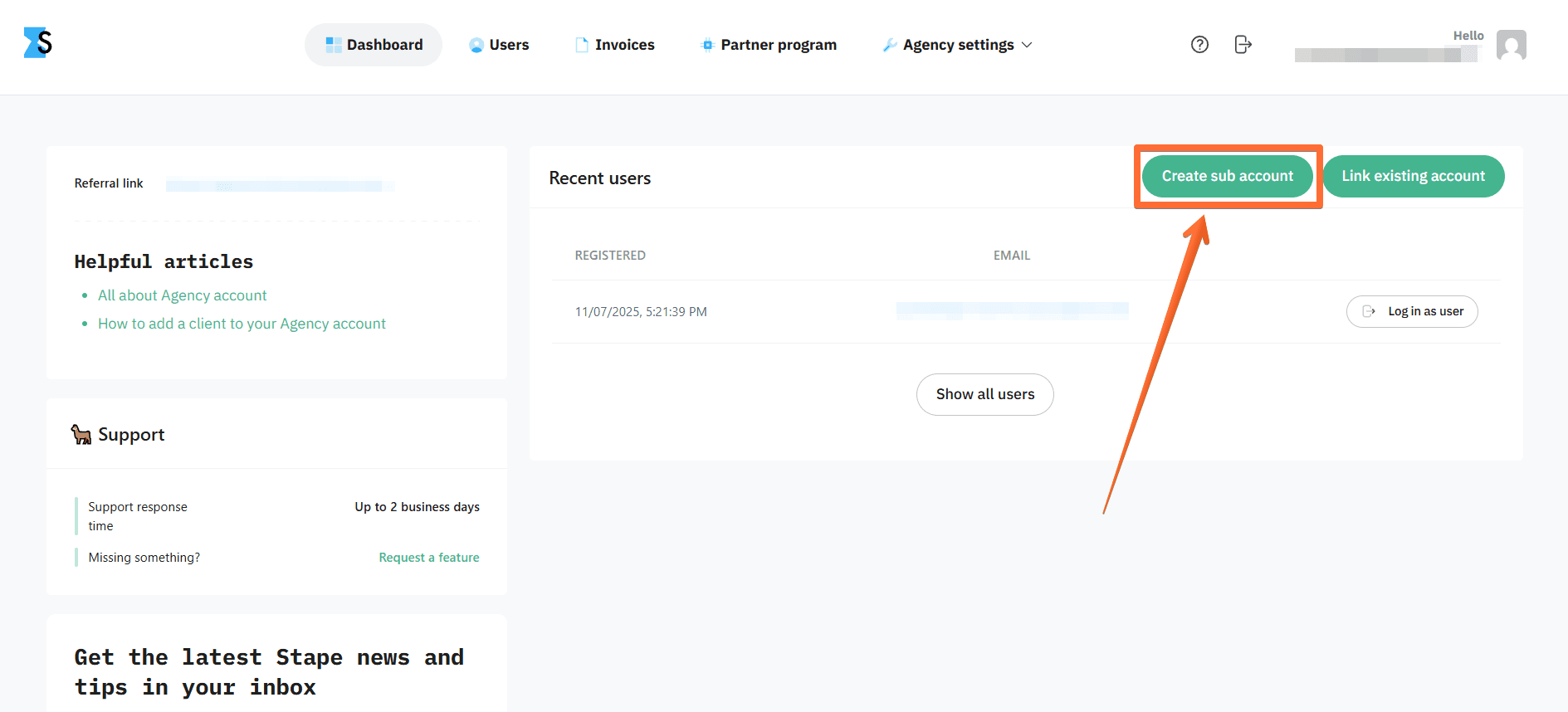Click the Partner program icon

coord(707,45)
